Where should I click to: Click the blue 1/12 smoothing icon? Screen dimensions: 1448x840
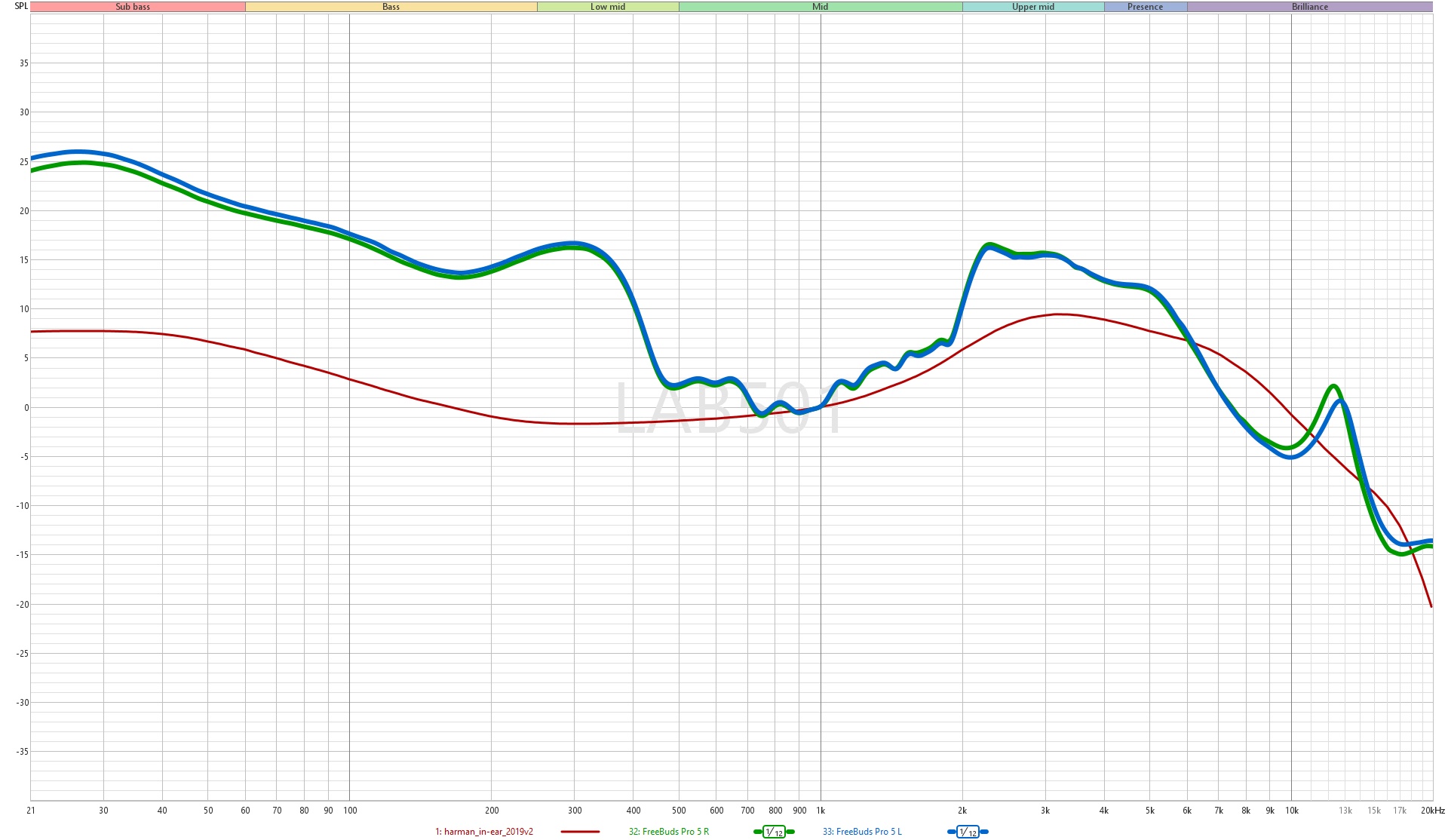tap(968, 832)
